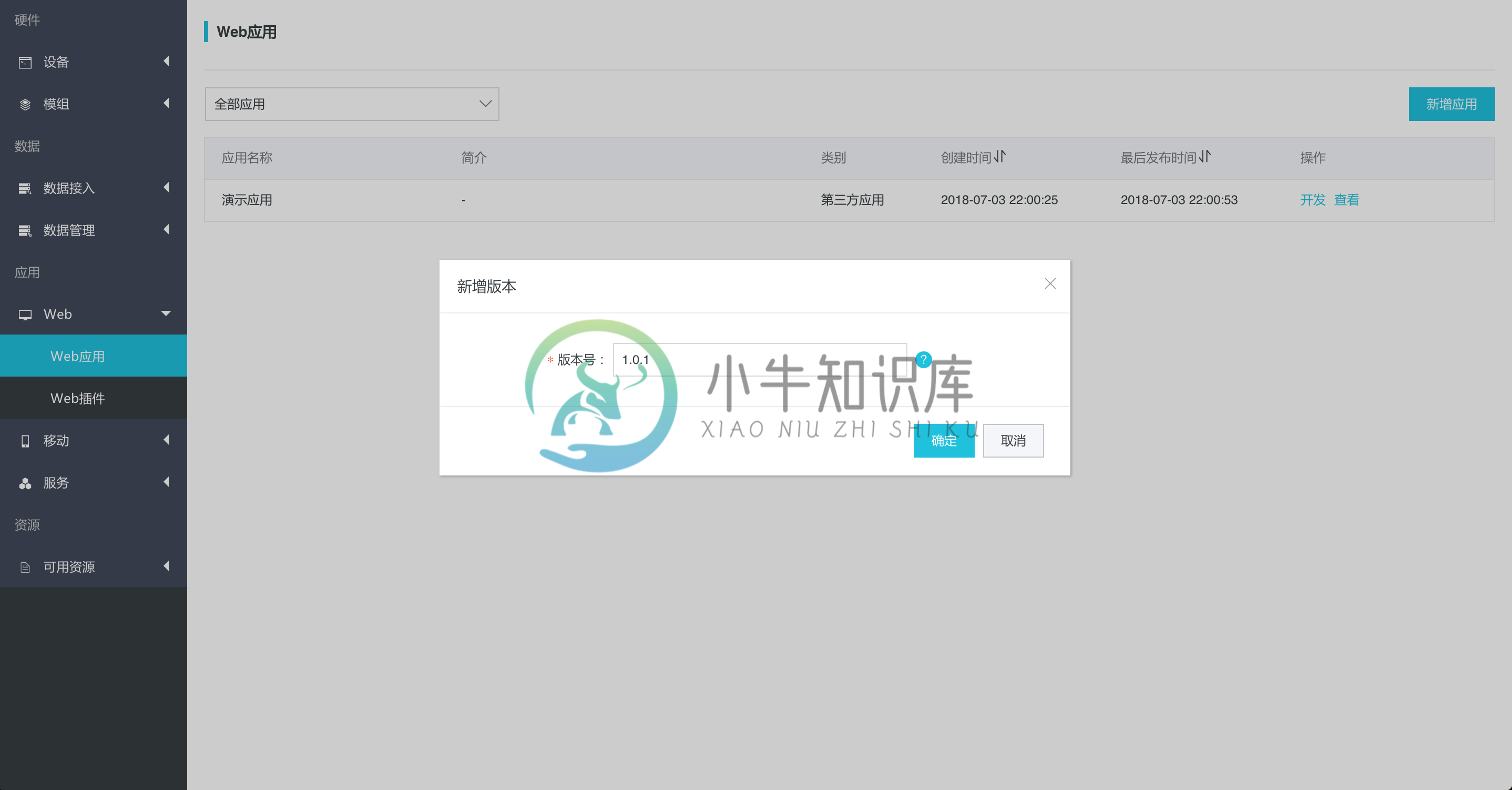Open the 数据接入 menu label
Image resolution: width=1512 pixels, height=790 pixels.
click(x=69, y=188)
